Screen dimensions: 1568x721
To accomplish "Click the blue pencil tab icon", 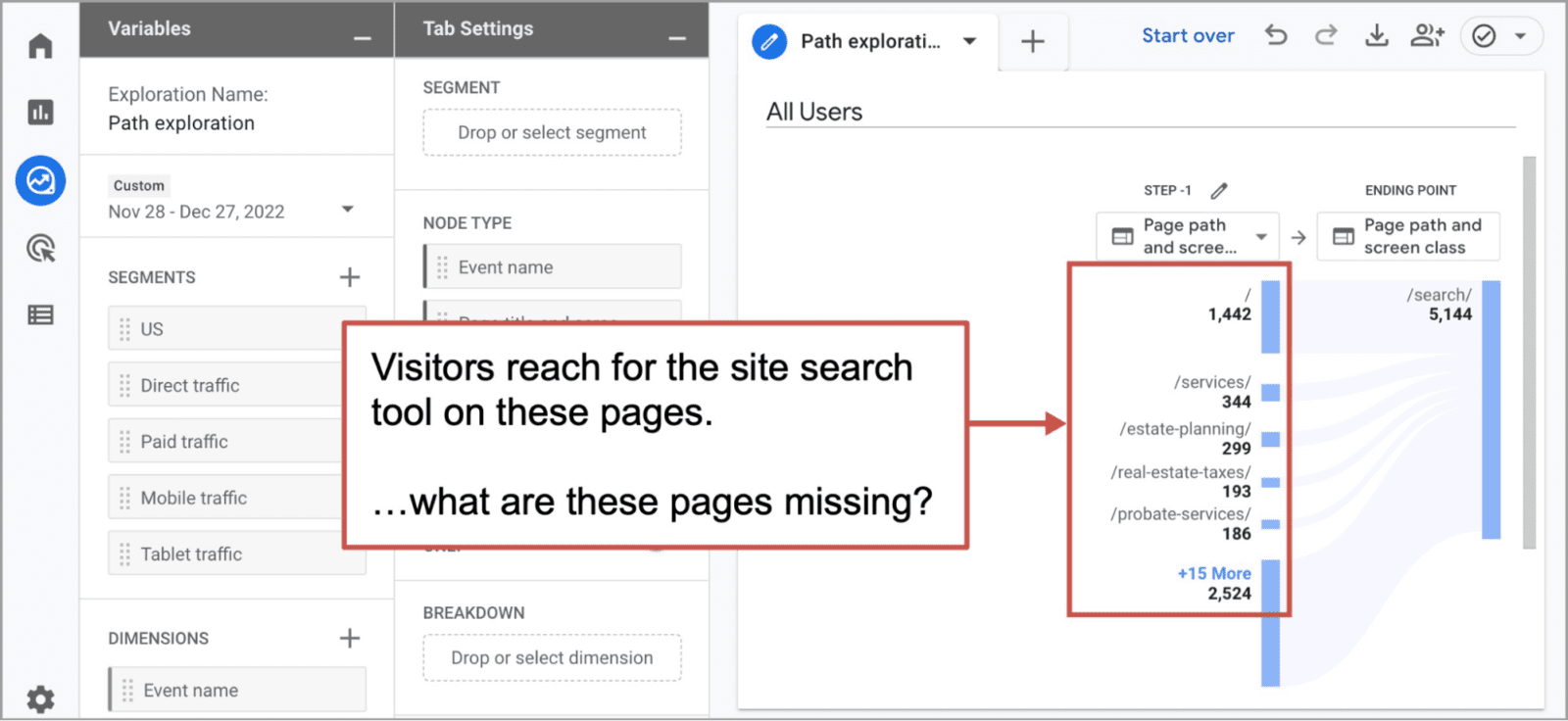I will point(769,41).
